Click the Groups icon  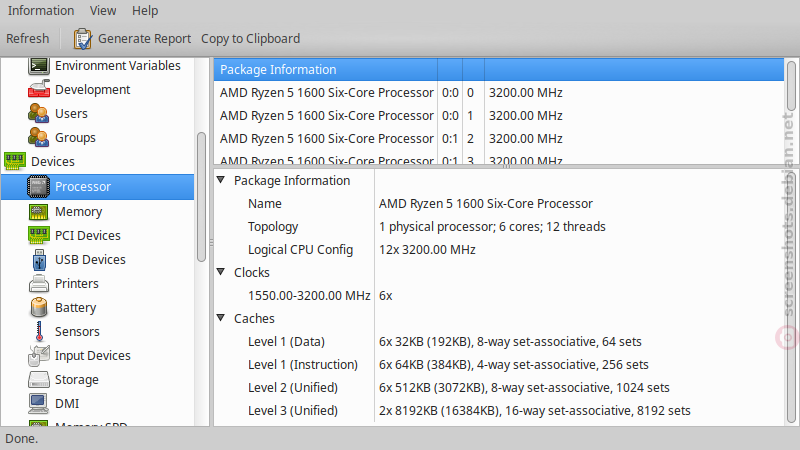tap(39, 137)
